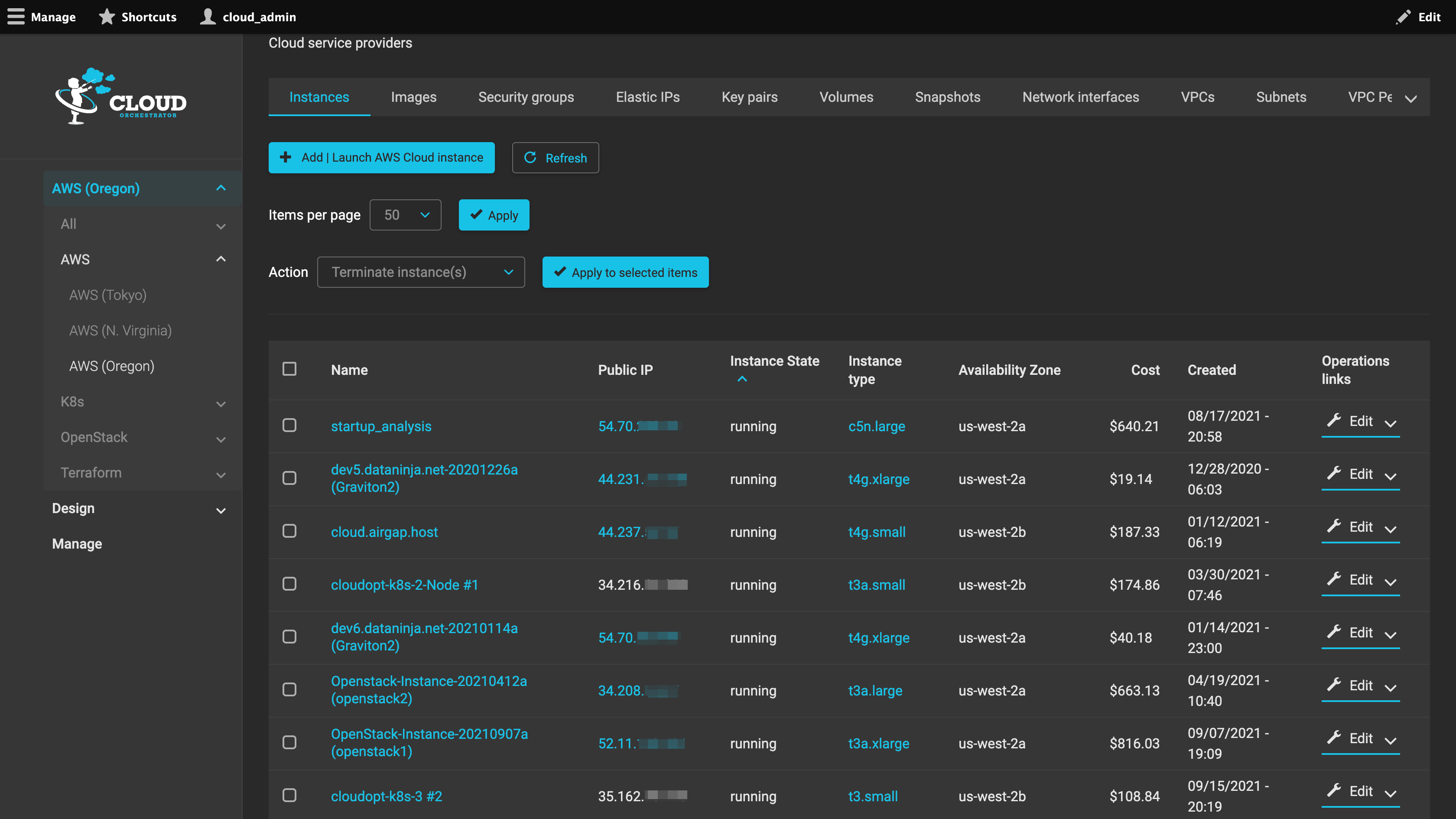Click the Shortcuts star icon
This screenshot has height=819, width=1456.
[x=106, y=16]
